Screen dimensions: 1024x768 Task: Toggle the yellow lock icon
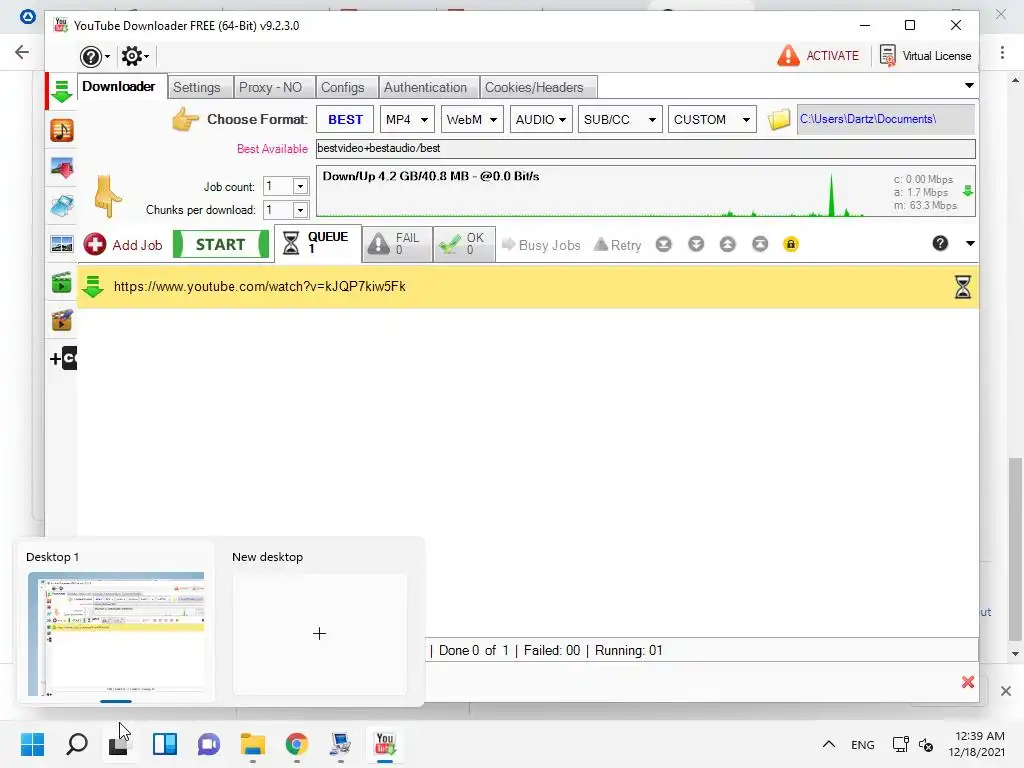[x=791, y=244]
